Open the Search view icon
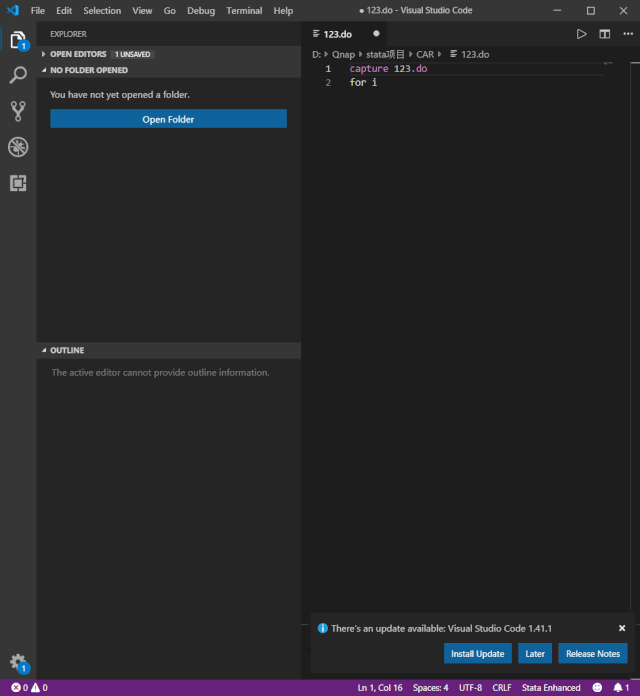Screen dimensions: 640x696 [x=18, y=75]
